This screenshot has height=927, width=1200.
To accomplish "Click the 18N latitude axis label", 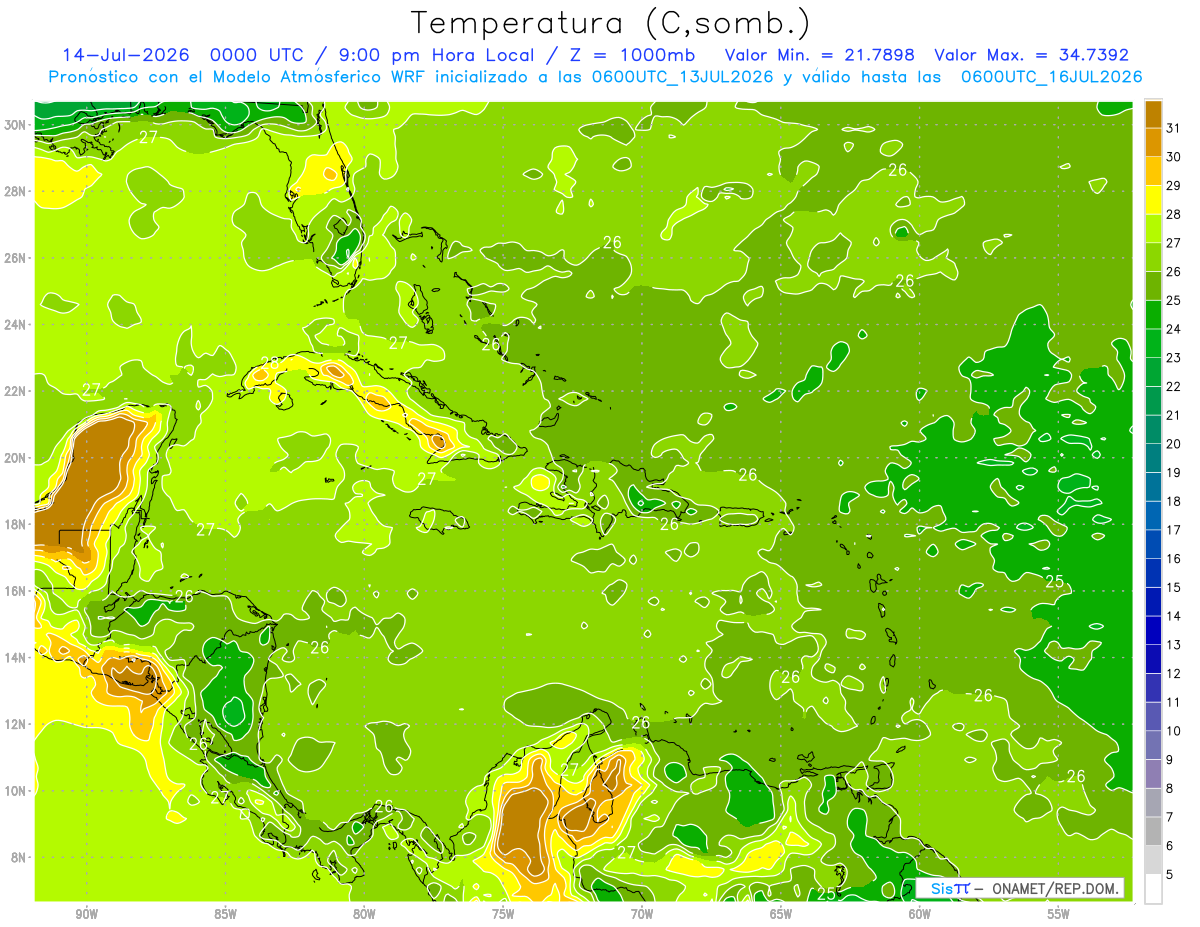I will 14,524.
